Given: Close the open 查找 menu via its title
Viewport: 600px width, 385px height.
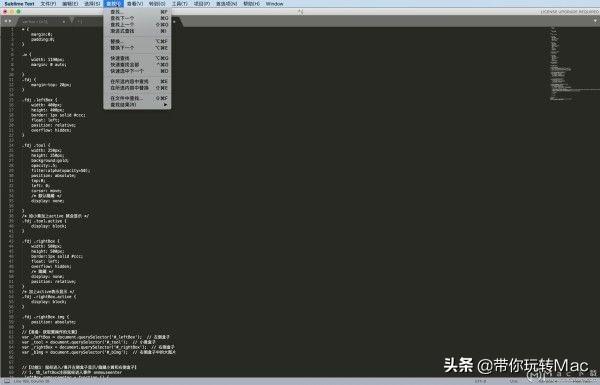Looking at the screenshot, I should click(x=113, y=4).
